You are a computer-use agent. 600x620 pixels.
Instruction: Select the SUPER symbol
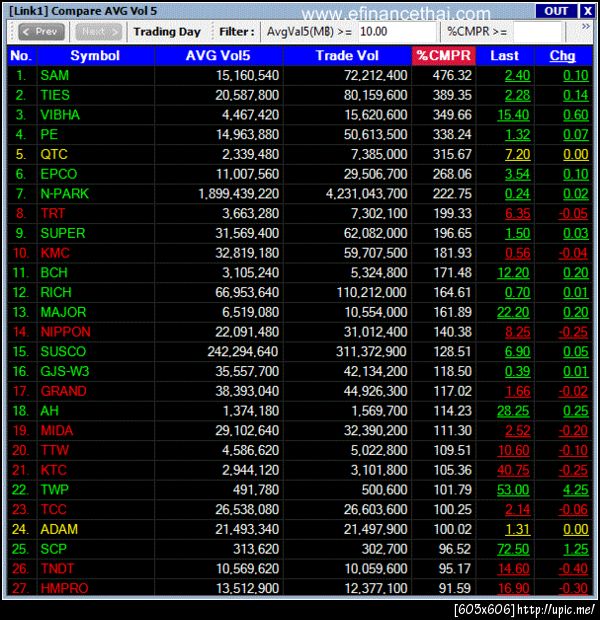62,233
